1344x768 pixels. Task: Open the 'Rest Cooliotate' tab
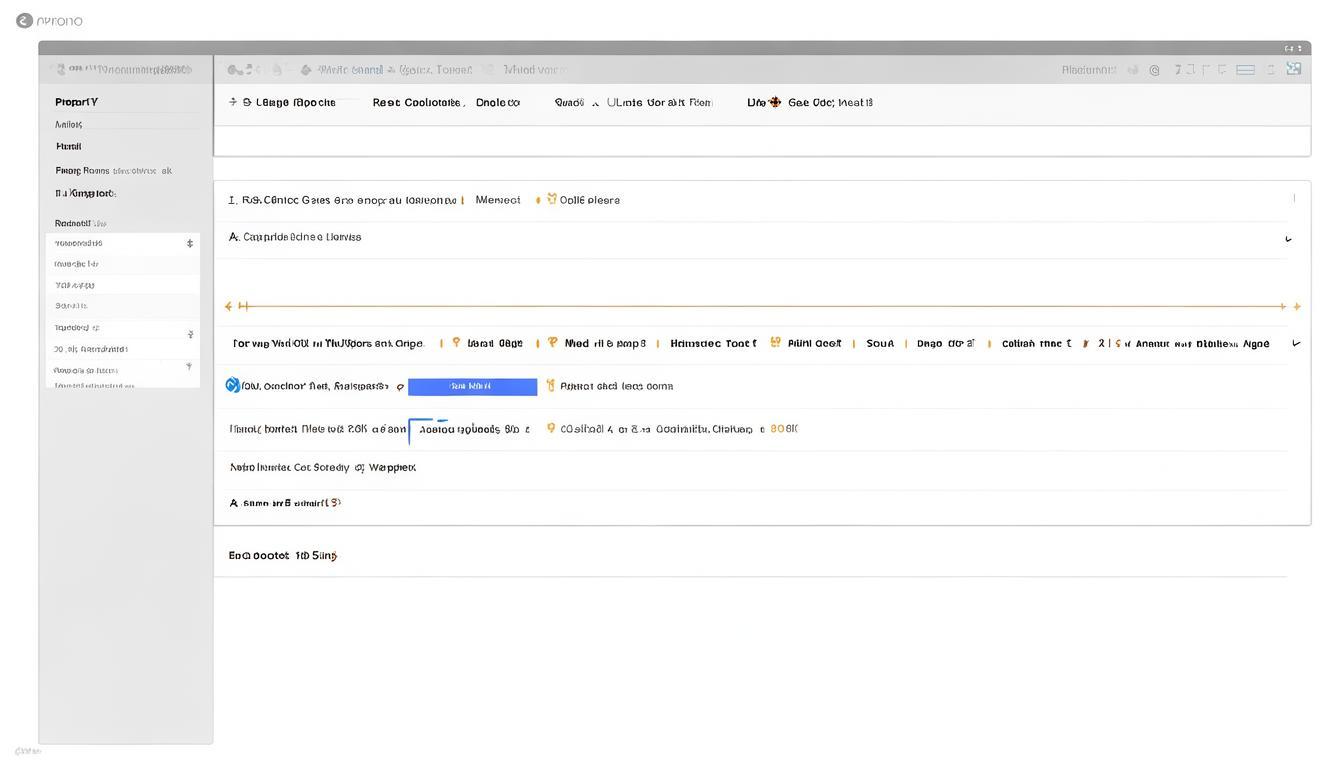click(417, 102)
